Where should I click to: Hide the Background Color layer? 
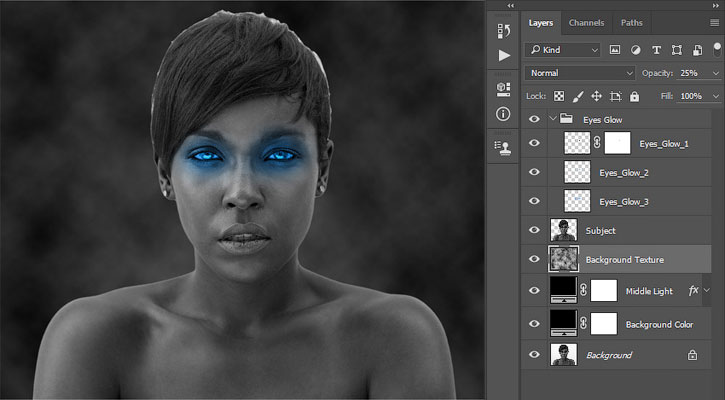click(534, 324)
